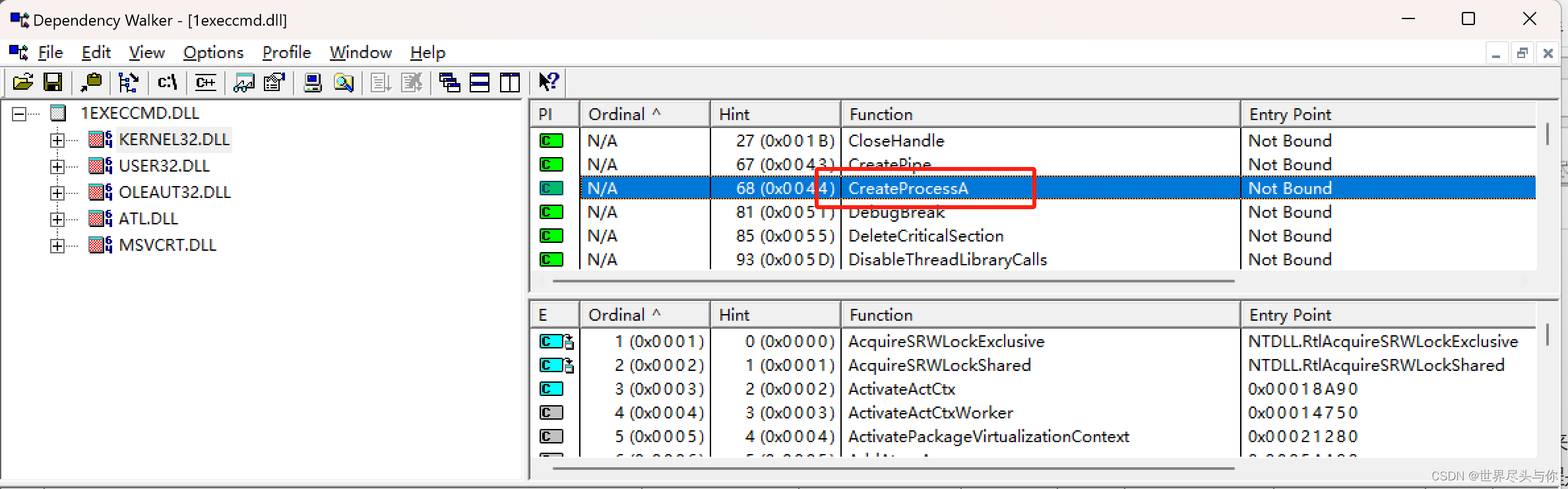The width and height of the screenshot is (1568, 489).
Task: Click the Auto Expand tree icon
Action: click(128, 82)
